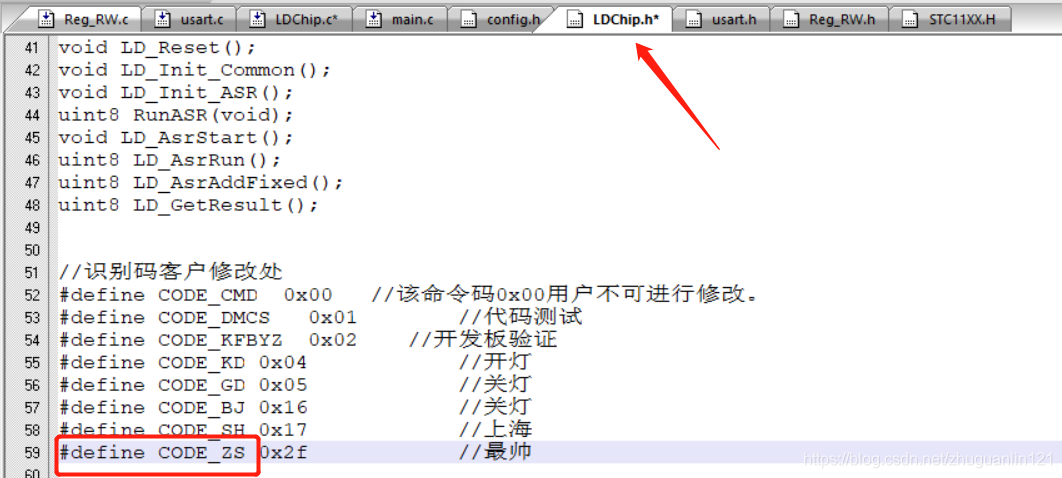Click the file icon on the usart.c tab
The image size is (1062, 478).
tap(163, 19)
